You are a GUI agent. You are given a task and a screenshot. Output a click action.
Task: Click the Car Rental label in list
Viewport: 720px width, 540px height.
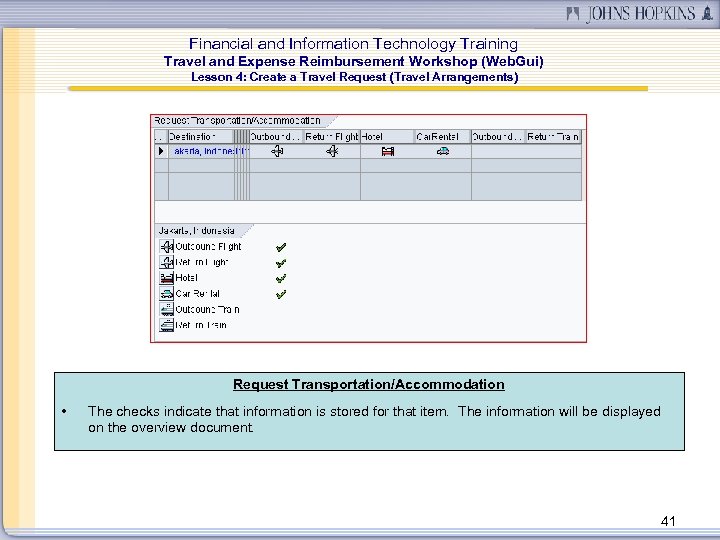point(197,293)
